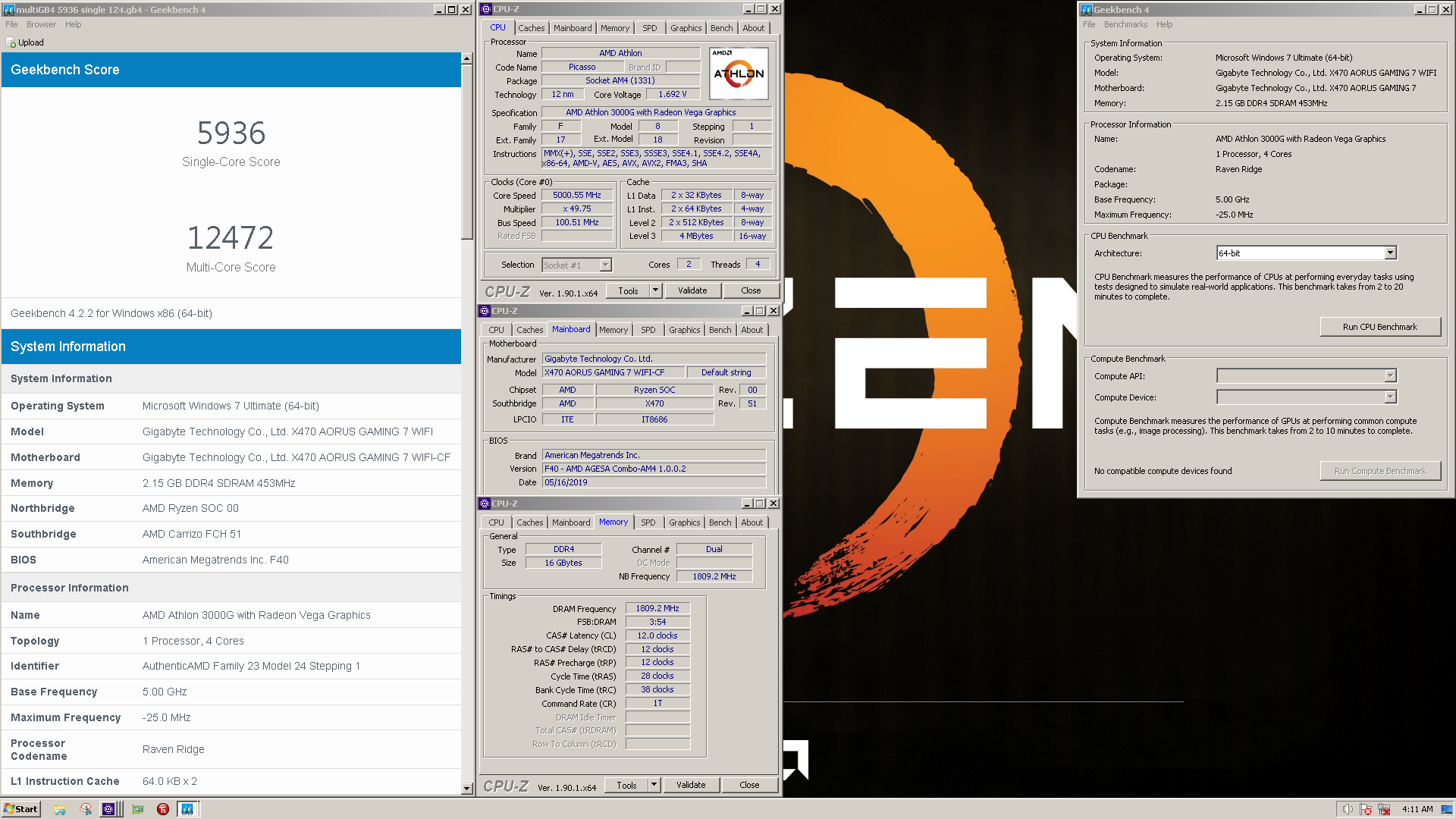
Task: Open the Action Center flag tray icon
Action: [1366, 809]
